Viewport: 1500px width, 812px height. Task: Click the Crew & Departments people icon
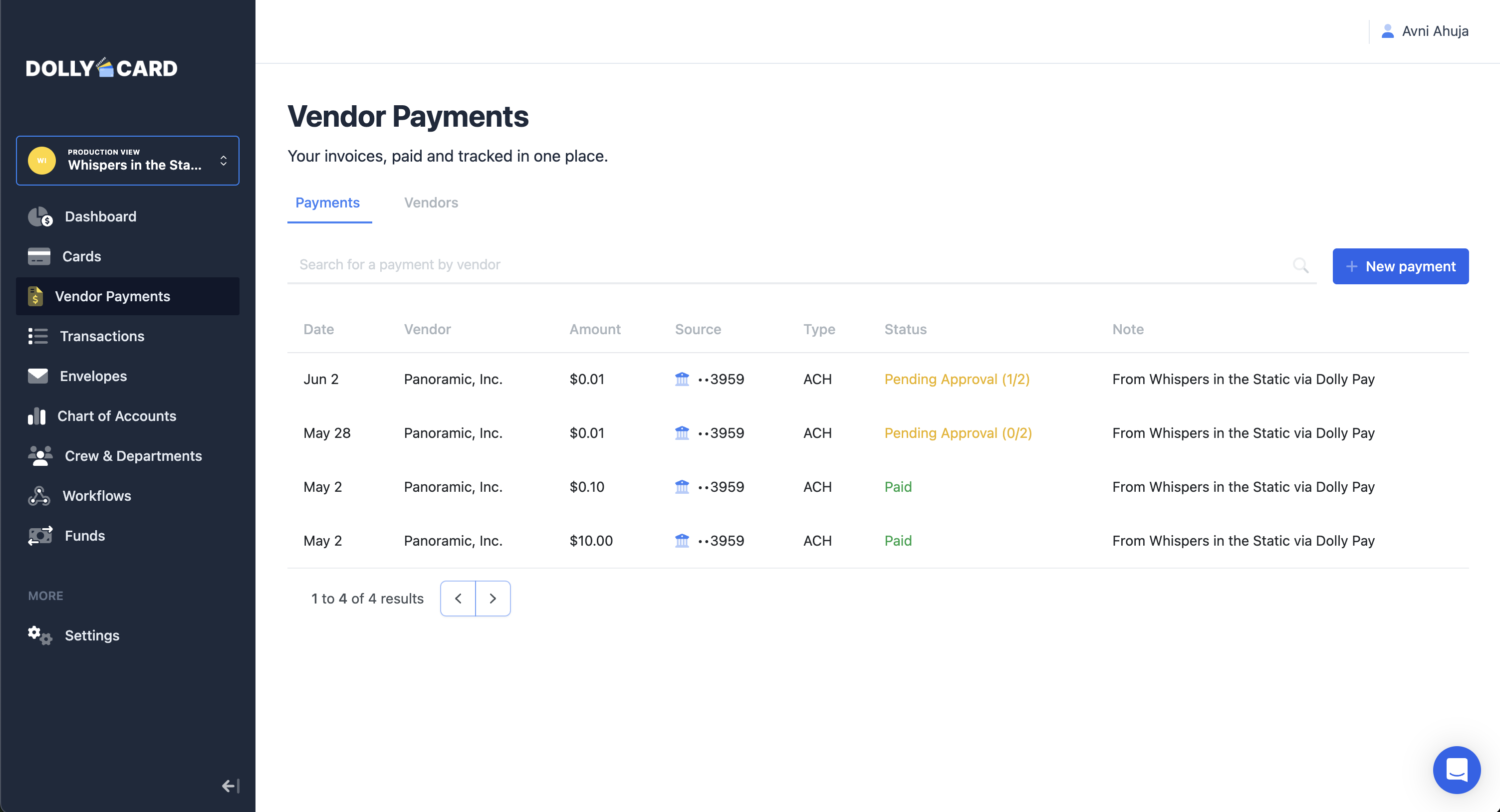coord(40,456)
